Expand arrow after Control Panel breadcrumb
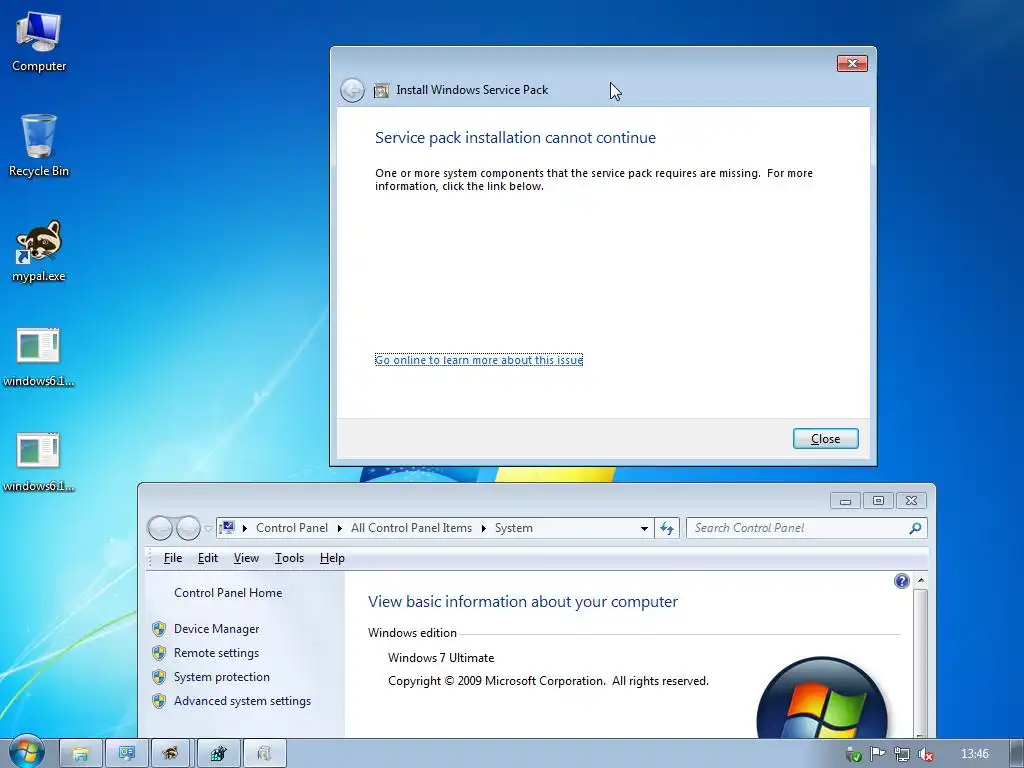 pos(340,528)
